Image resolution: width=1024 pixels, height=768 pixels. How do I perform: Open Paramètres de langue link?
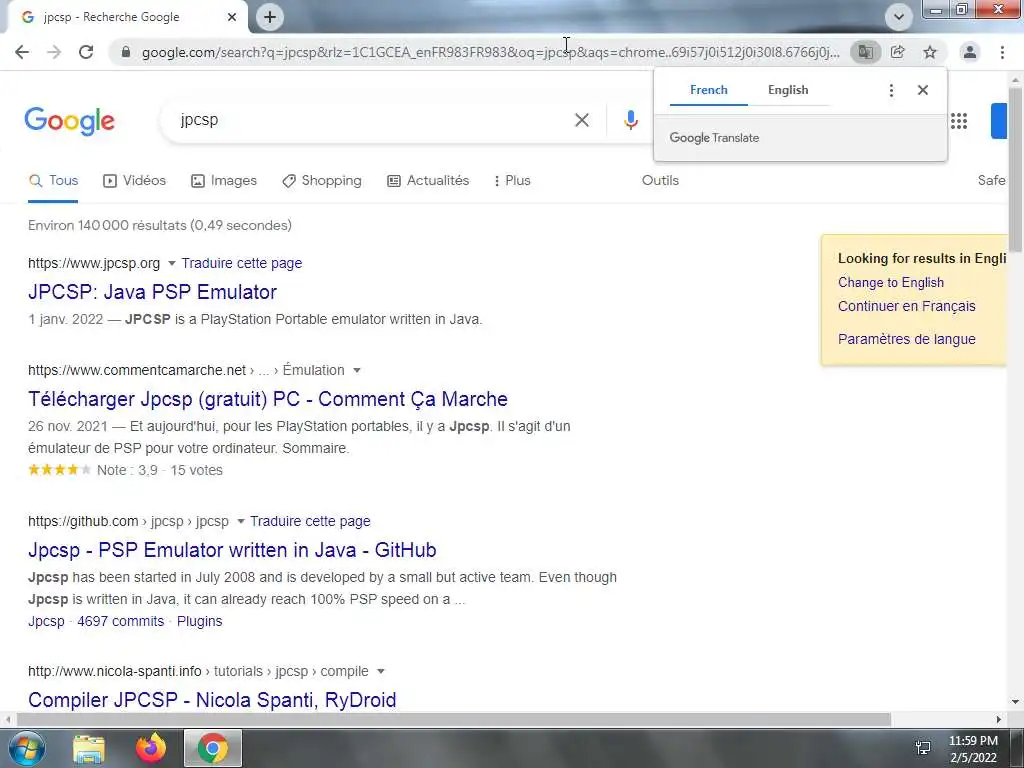[x=906, y=339]
